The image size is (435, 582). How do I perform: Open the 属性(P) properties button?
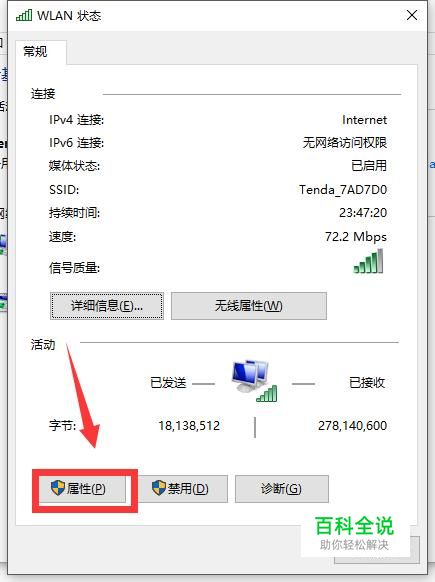point(82,489)
